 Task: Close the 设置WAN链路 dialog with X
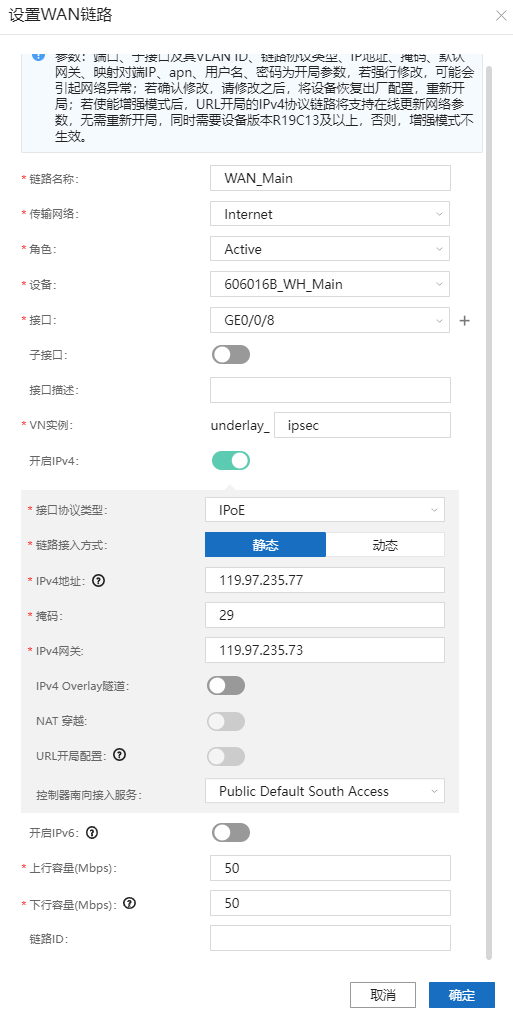pos(501,16)
